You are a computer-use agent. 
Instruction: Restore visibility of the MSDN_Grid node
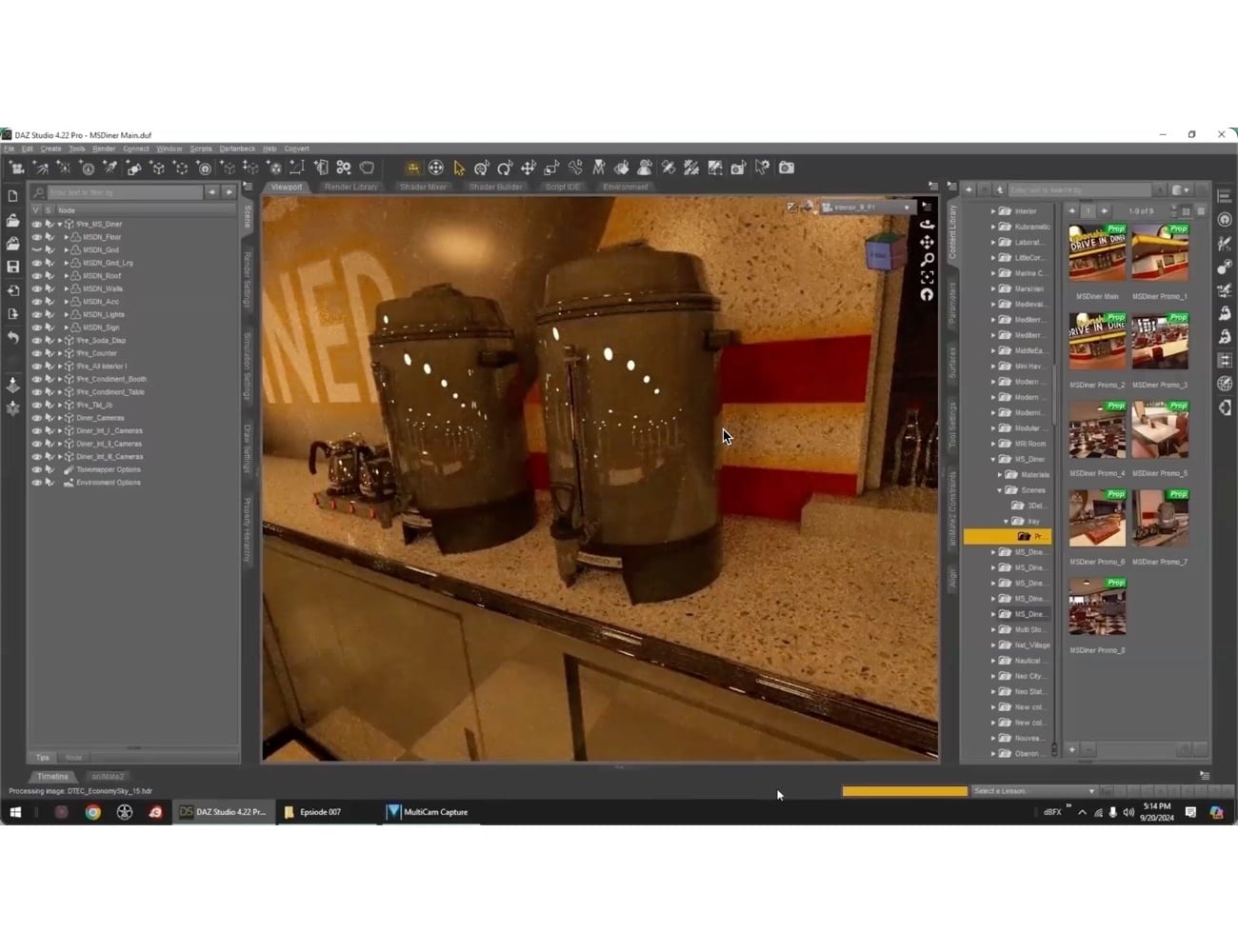coord(37,249)
